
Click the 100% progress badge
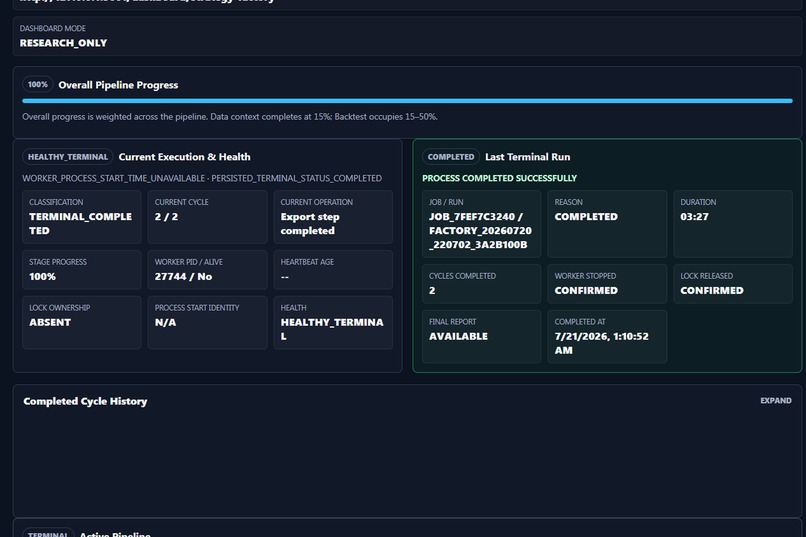click(38, 84)
